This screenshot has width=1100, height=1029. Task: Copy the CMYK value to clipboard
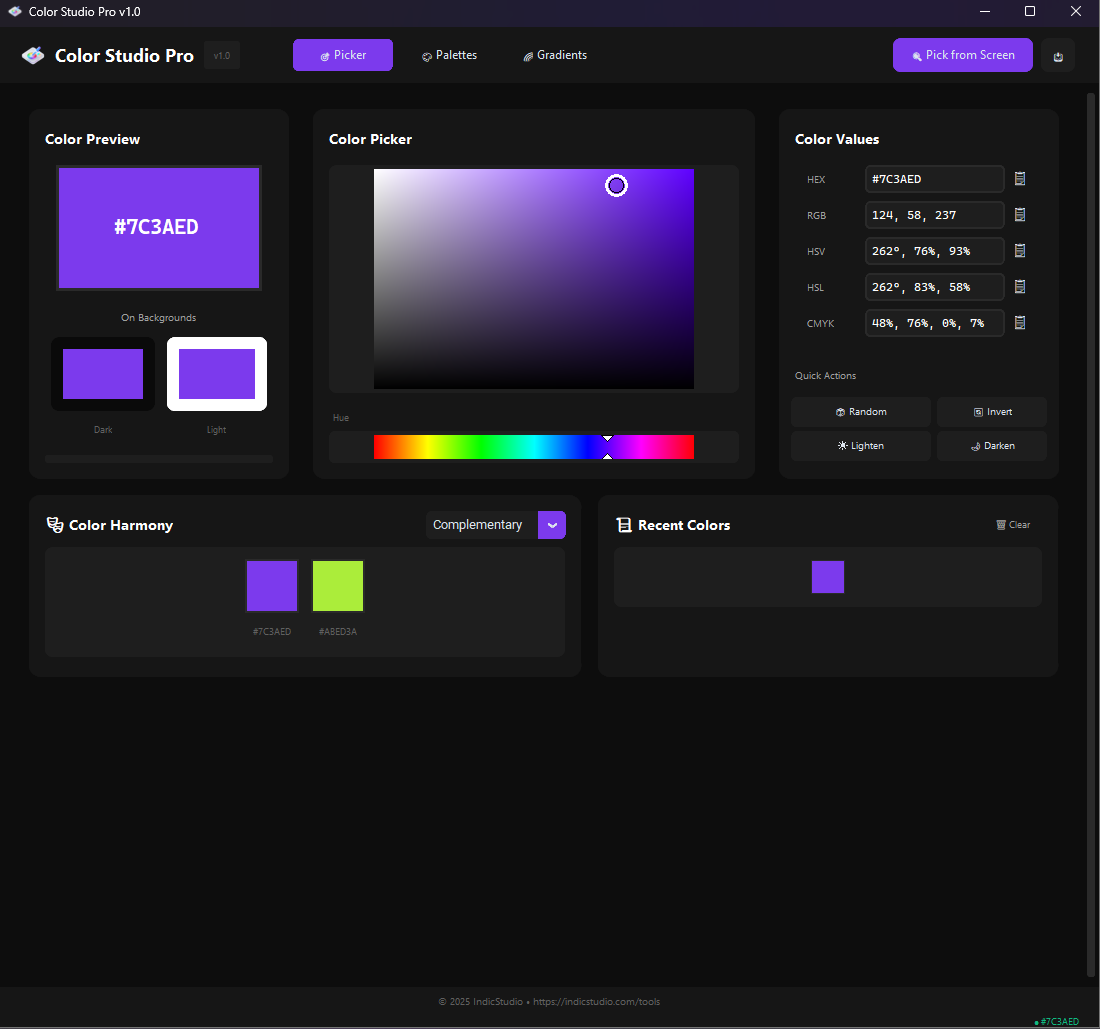[1019, 322]
